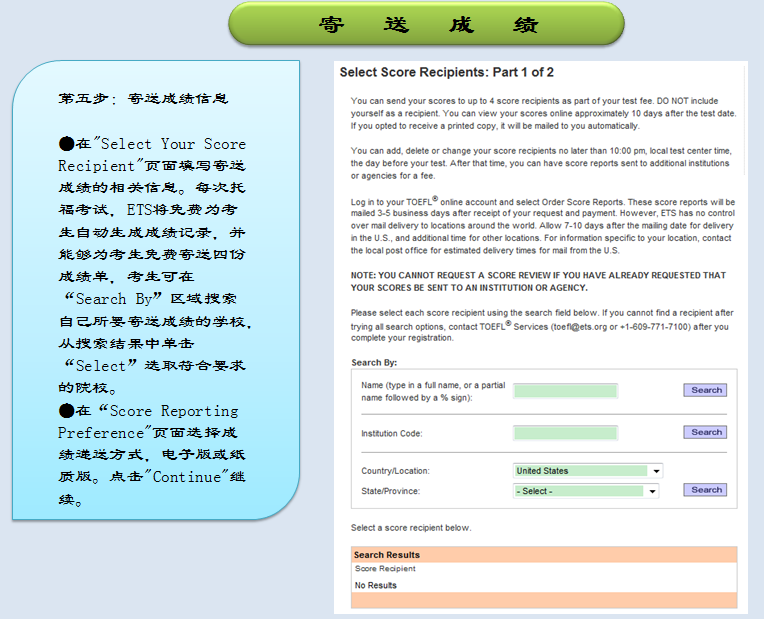Click the 'Select Score Recipients: Part 1 of 2' heading
This screenshot has width=764, height=619.
pos(446,73)
